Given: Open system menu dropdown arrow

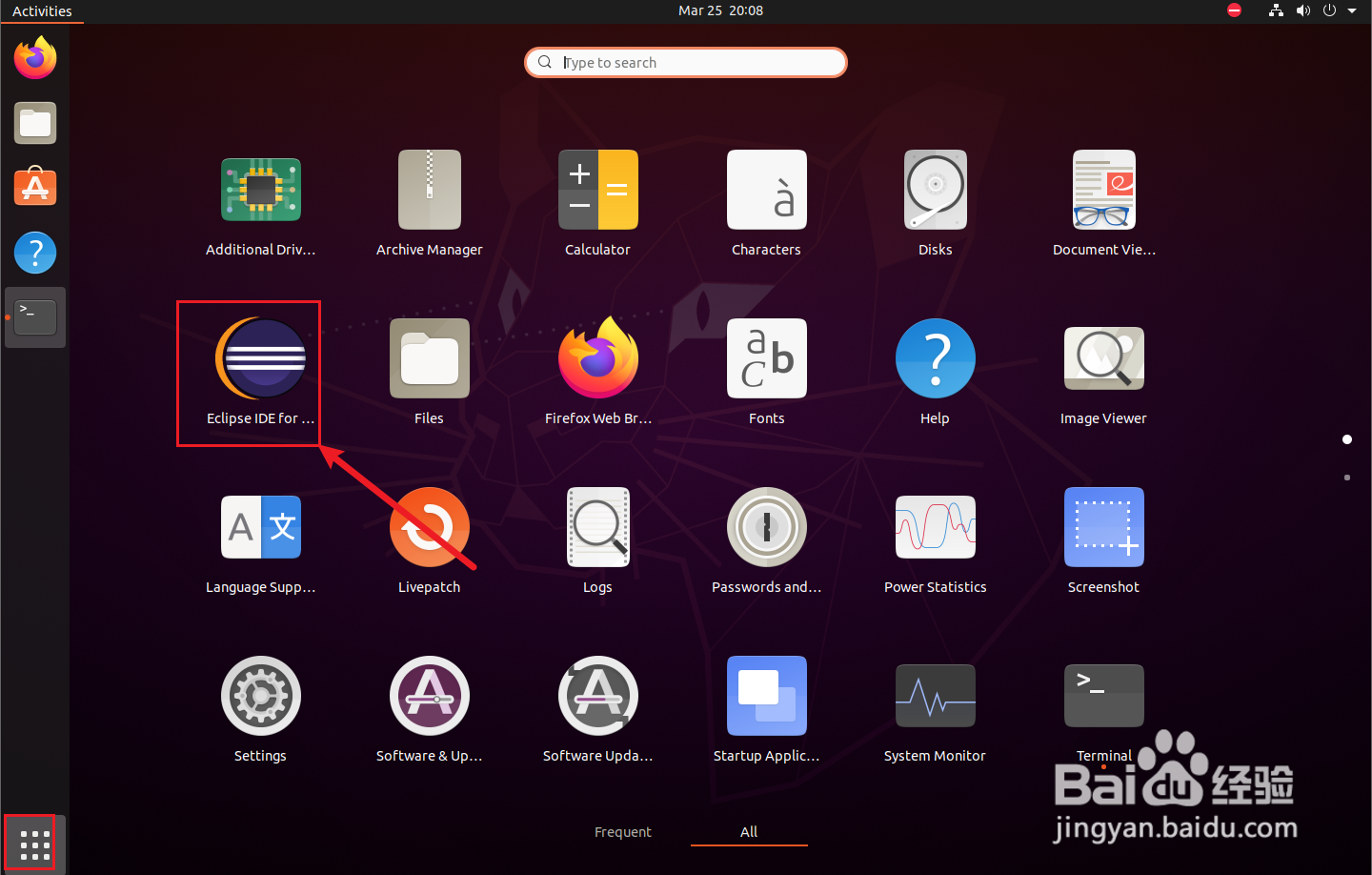Looking at the screenshot, I should point(1352,10).
